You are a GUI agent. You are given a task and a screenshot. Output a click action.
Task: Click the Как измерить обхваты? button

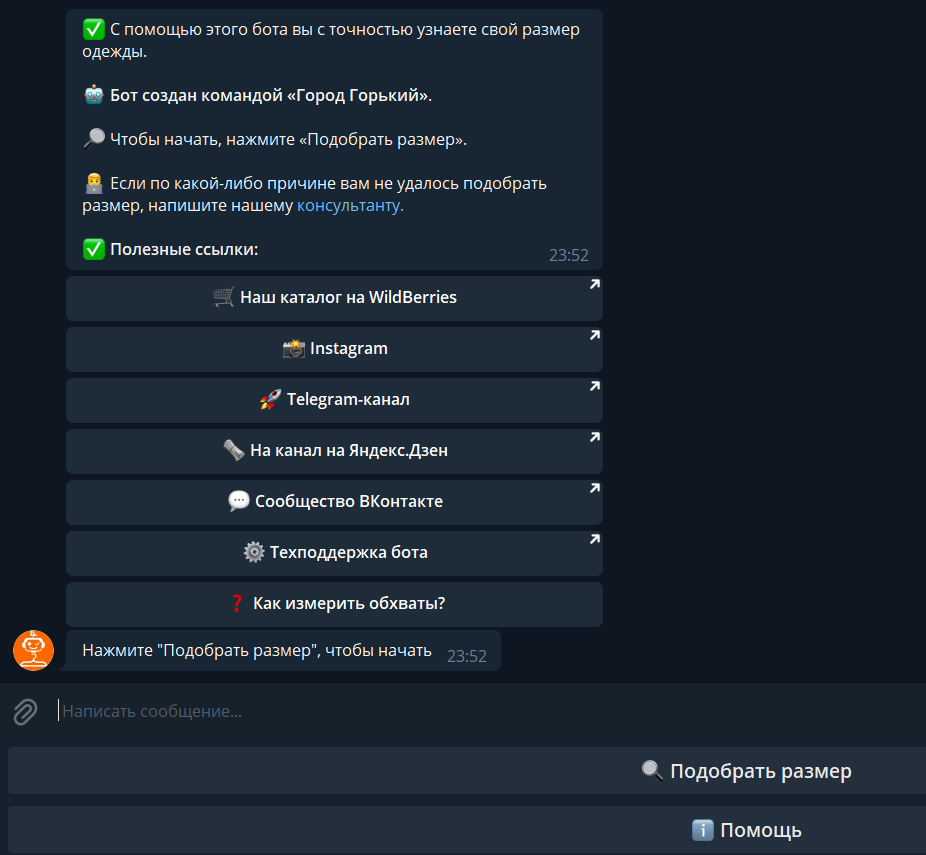click(334, 604)
